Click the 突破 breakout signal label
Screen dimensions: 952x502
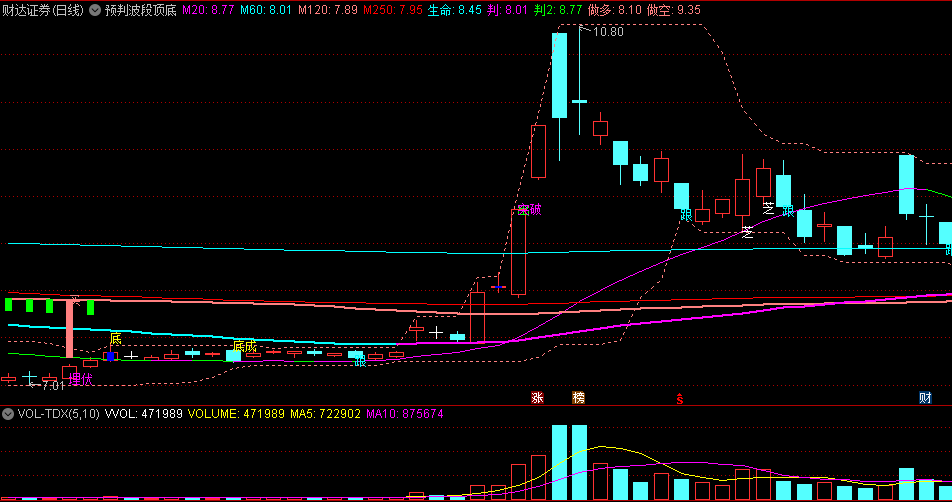click(x=529, y=210)
